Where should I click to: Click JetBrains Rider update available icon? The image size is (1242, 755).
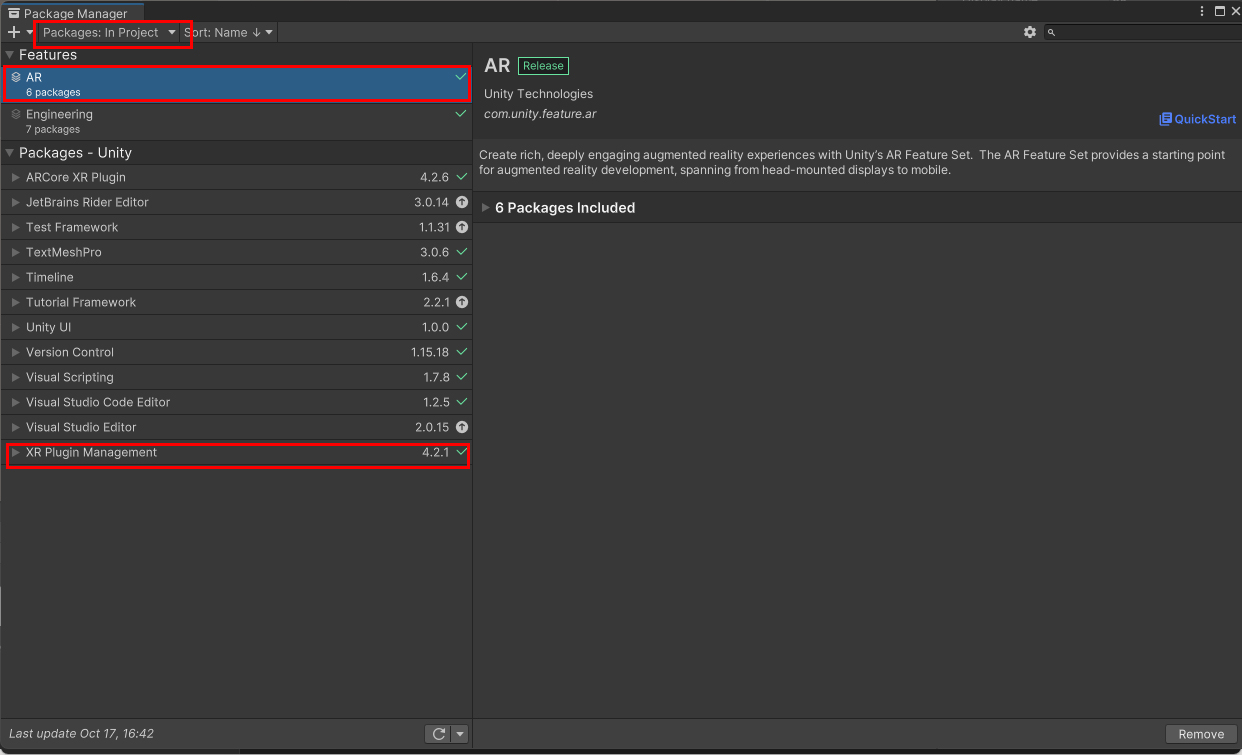(x=461, y=202)
